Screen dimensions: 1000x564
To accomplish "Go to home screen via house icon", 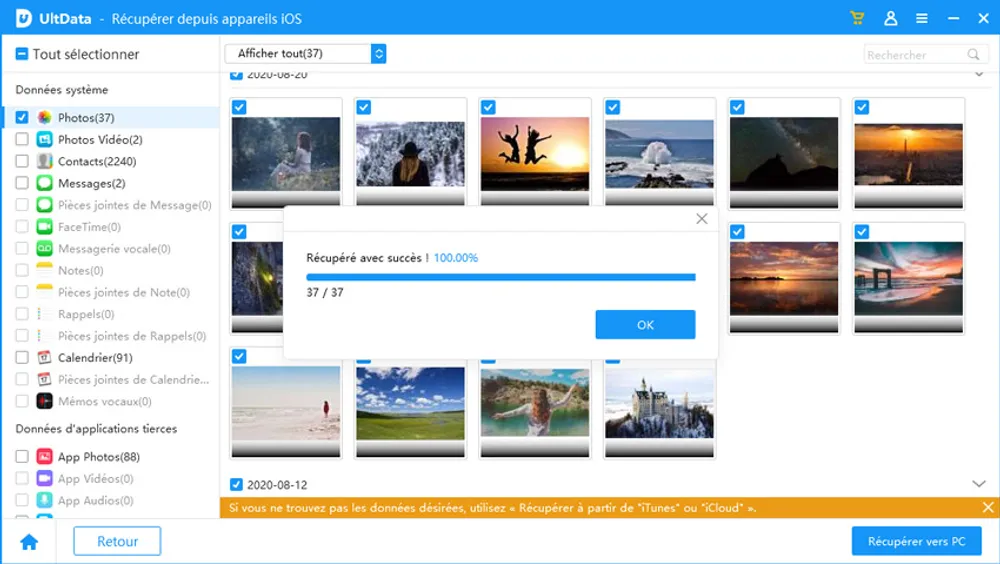I will [x=29, y=542].
